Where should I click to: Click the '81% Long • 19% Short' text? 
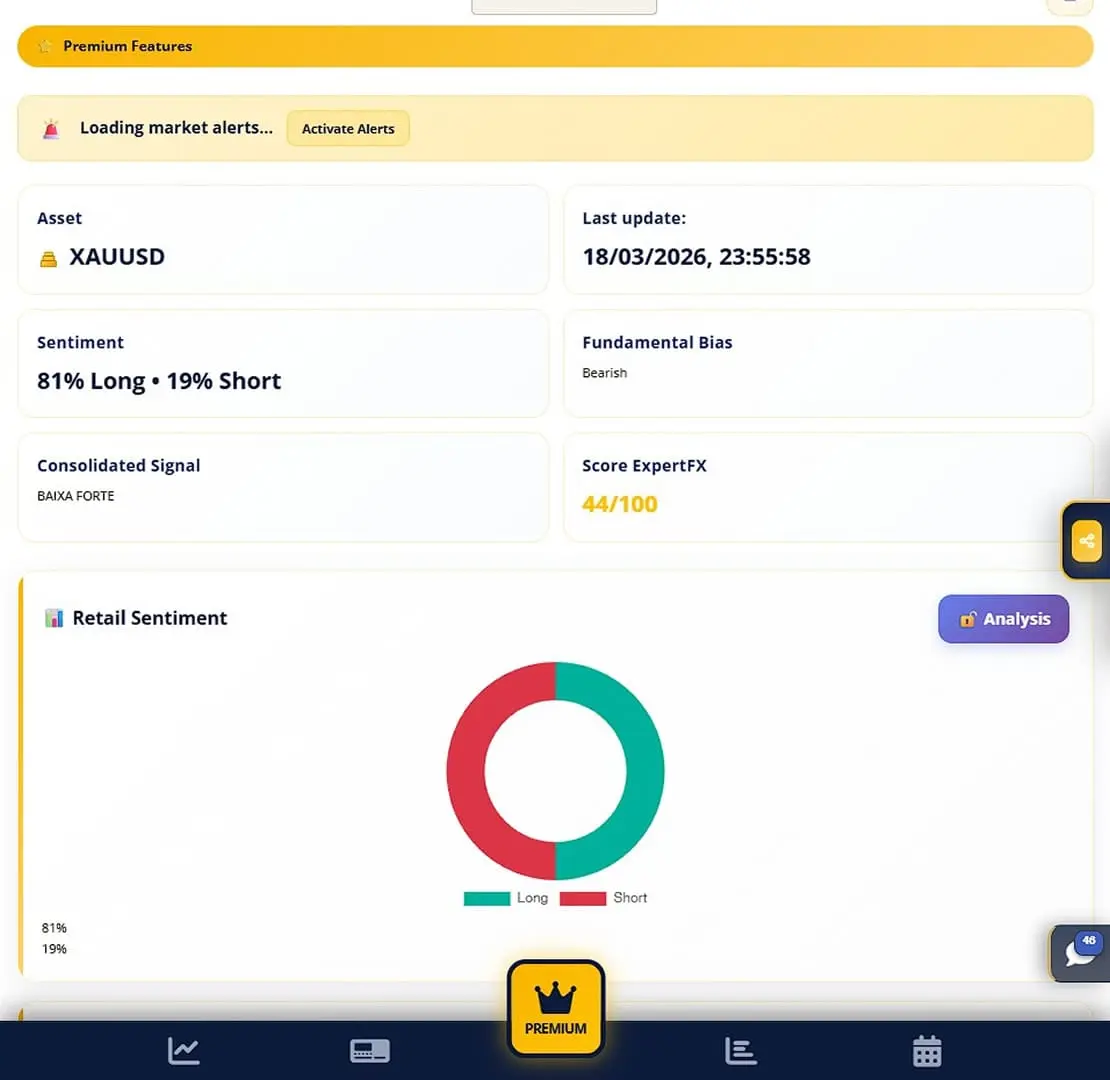point(159,381)
